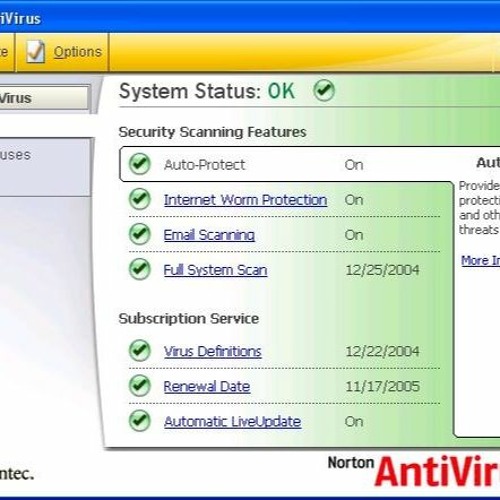This screenshot has height=500, width=500.
Task: Click the Security Scanning Features heading
Action: [x=213, y=132]
